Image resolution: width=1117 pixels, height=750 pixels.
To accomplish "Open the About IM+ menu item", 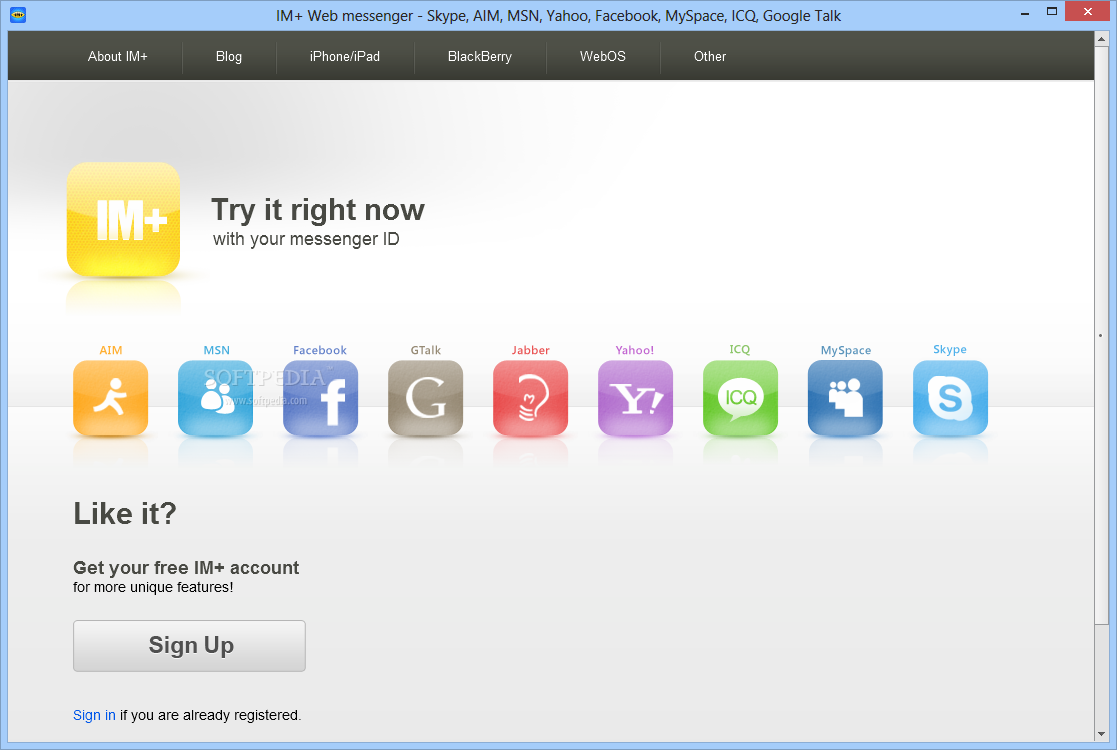I will click(x=118, y=56).
